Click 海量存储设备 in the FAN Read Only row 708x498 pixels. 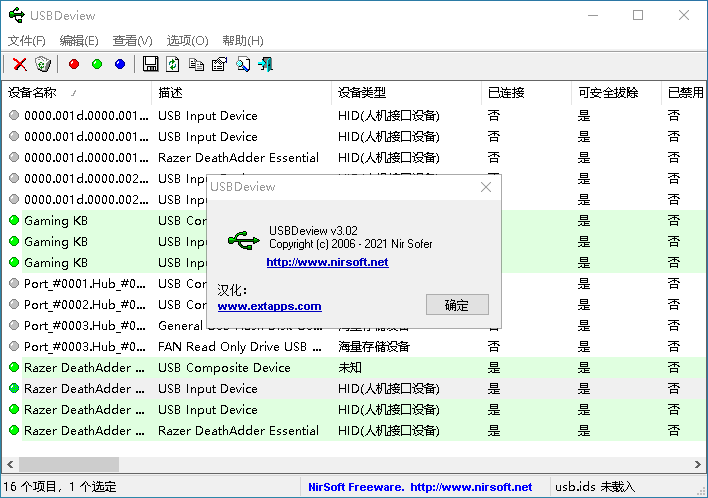click(374, 347)
